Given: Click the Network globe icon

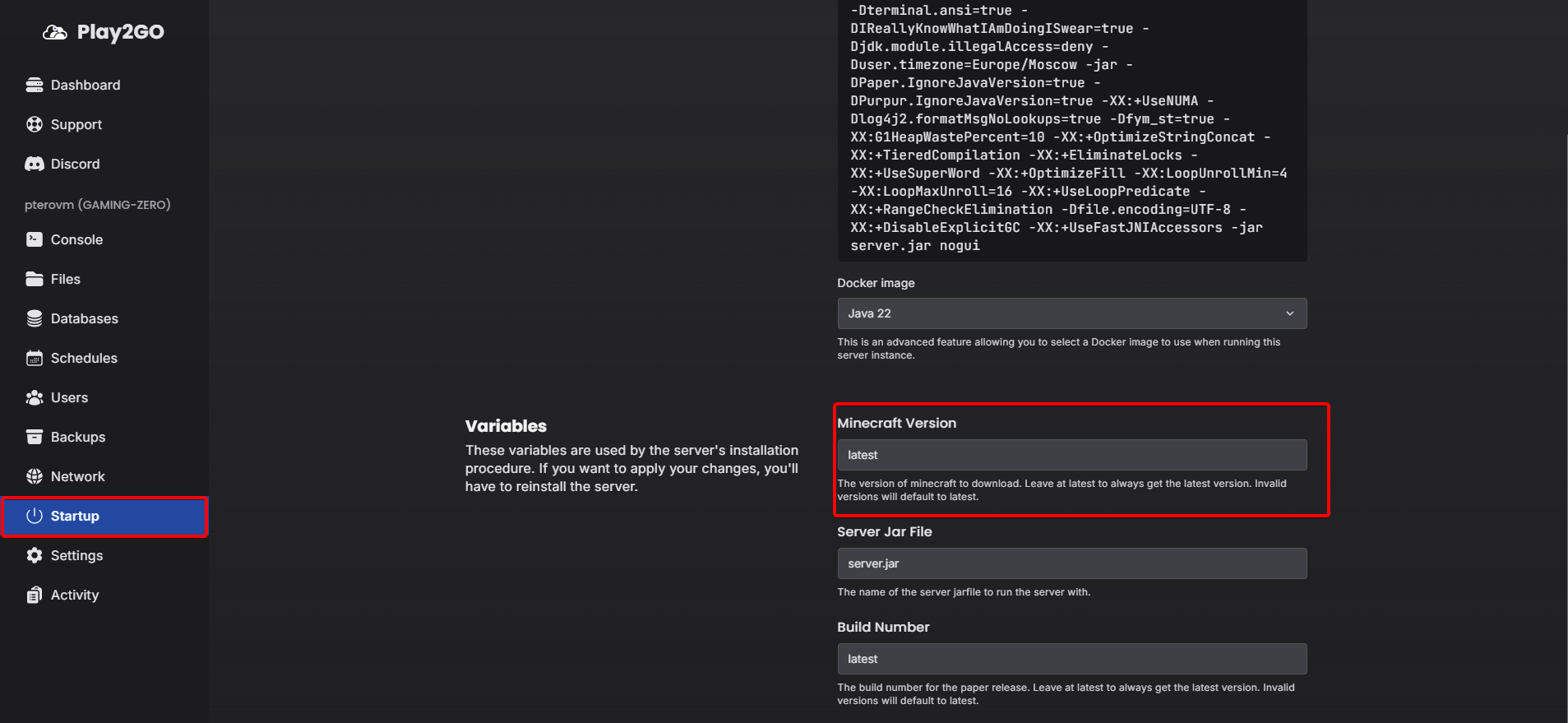Looking at the screenshot, I should click(x=35, y=476).
